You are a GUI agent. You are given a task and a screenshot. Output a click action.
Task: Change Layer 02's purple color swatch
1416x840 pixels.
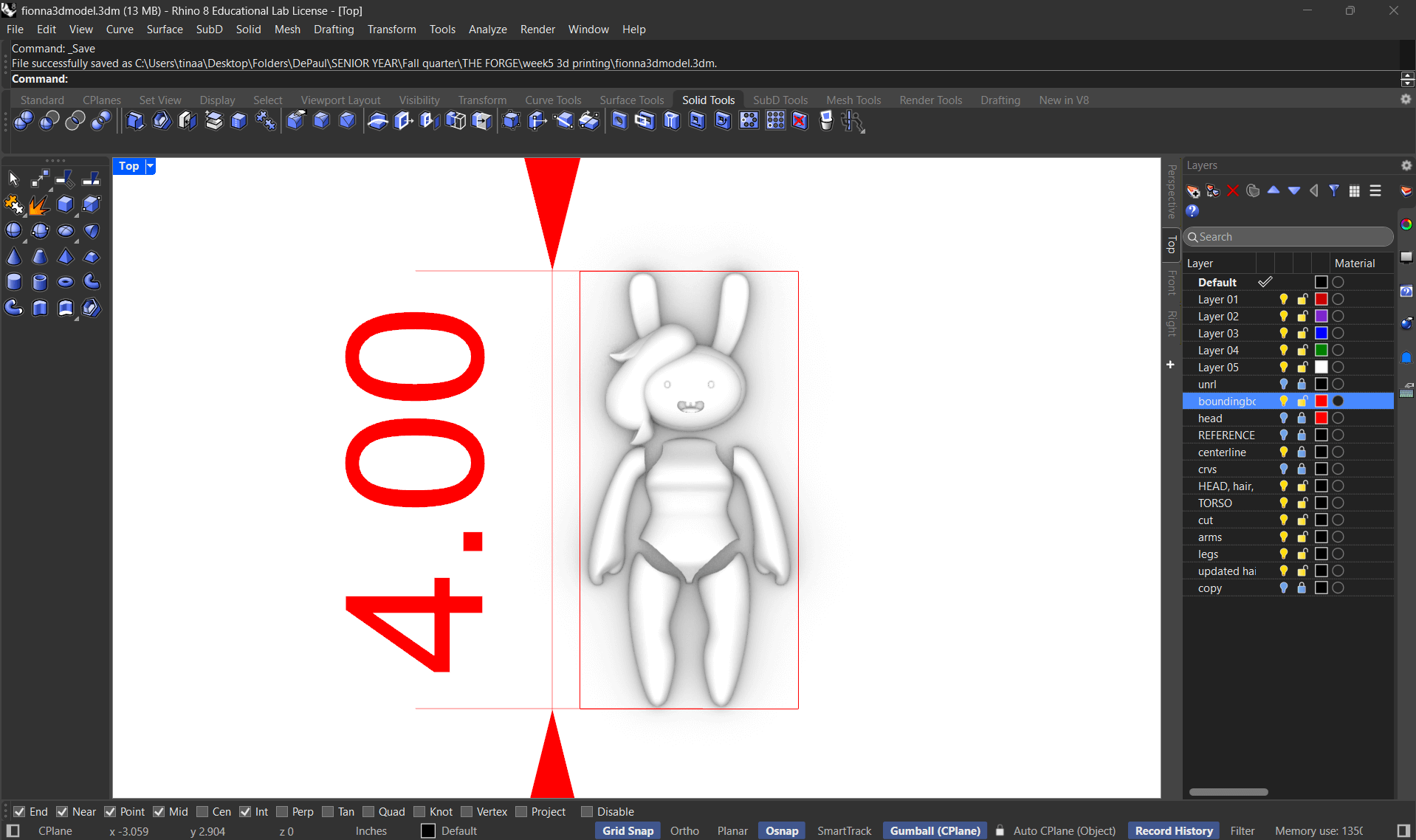pos(1320,316)
